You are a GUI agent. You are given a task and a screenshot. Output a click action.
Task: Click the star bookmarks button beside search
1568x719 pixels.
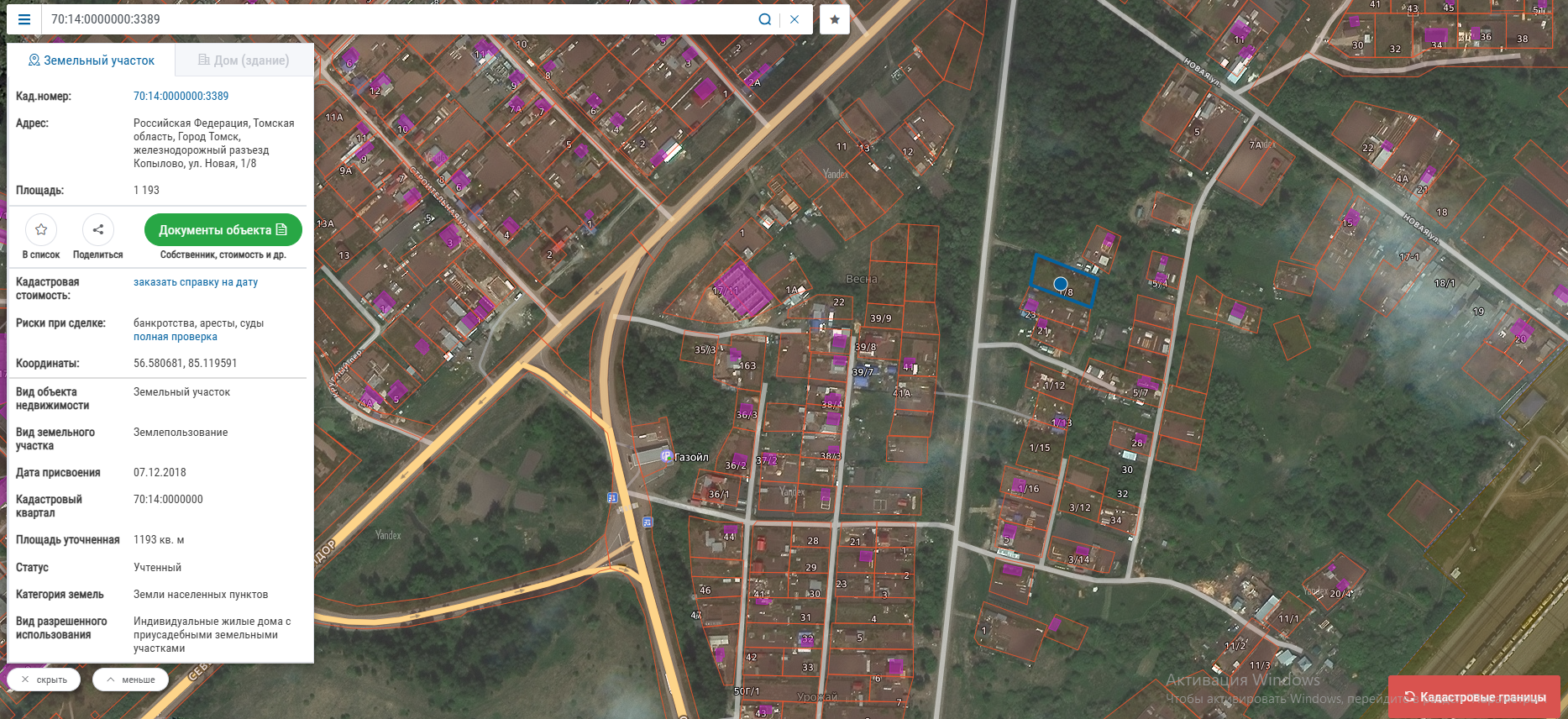[x=834, y=19]
